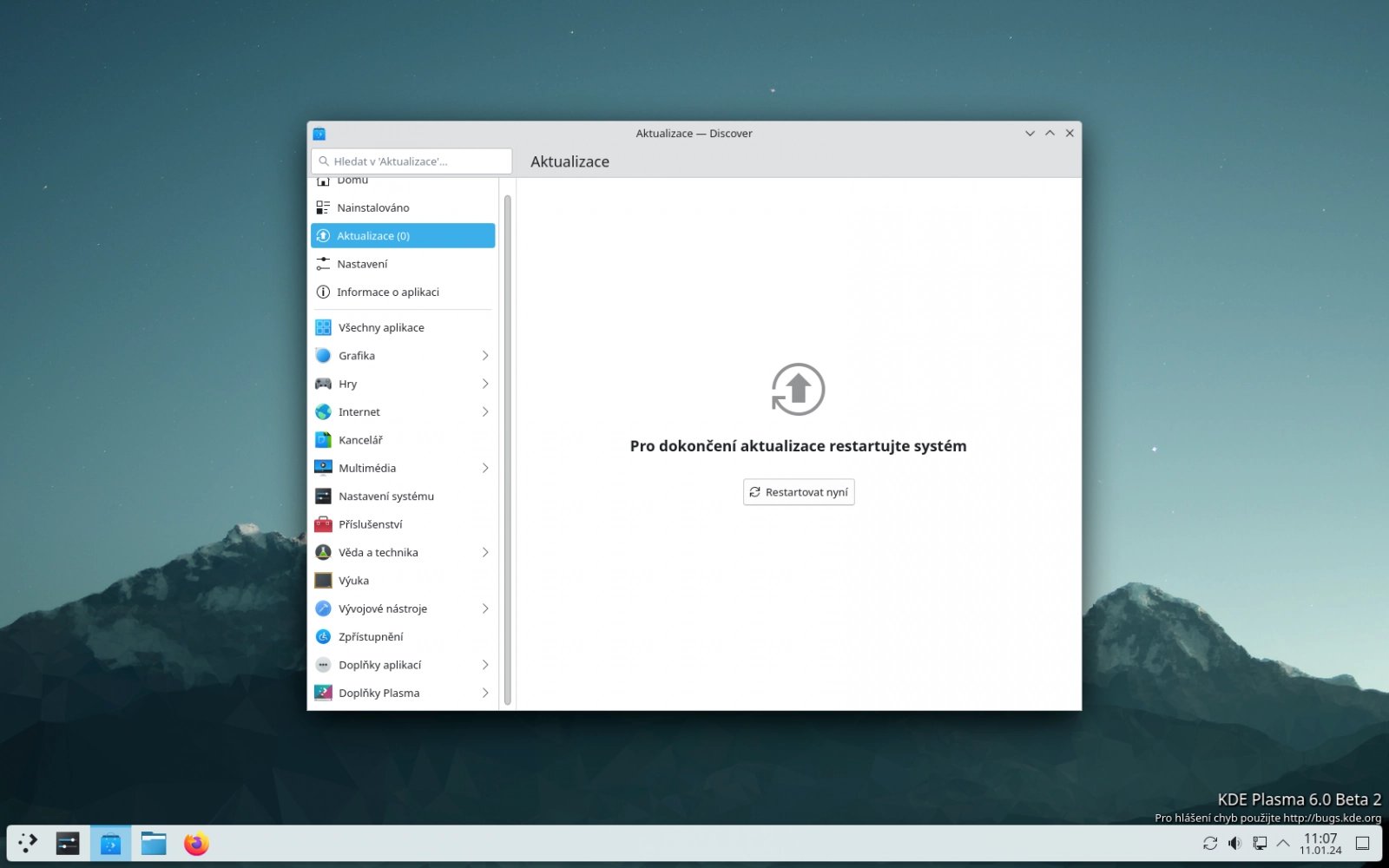Close the Discover window
1389x868 pixels.
1070,134
